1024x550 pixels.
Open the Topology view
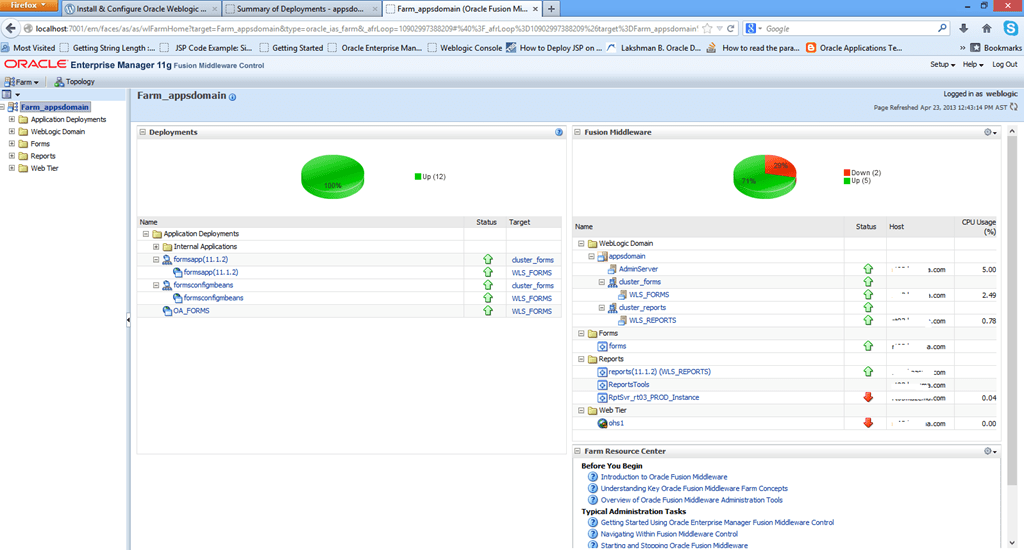[74, 82]
